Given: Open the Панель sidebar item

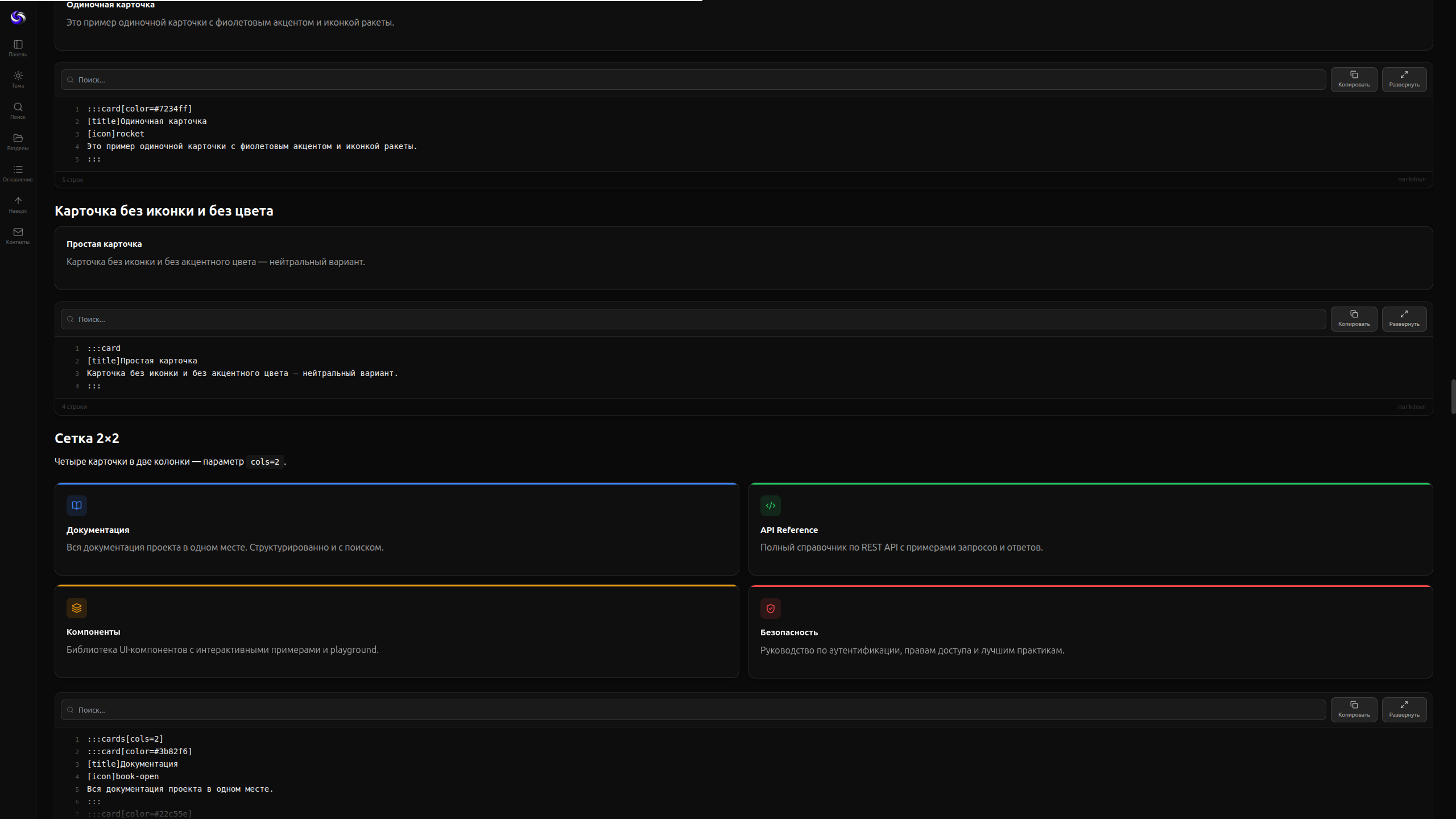Looking at the screenshot, I should 18,49.
